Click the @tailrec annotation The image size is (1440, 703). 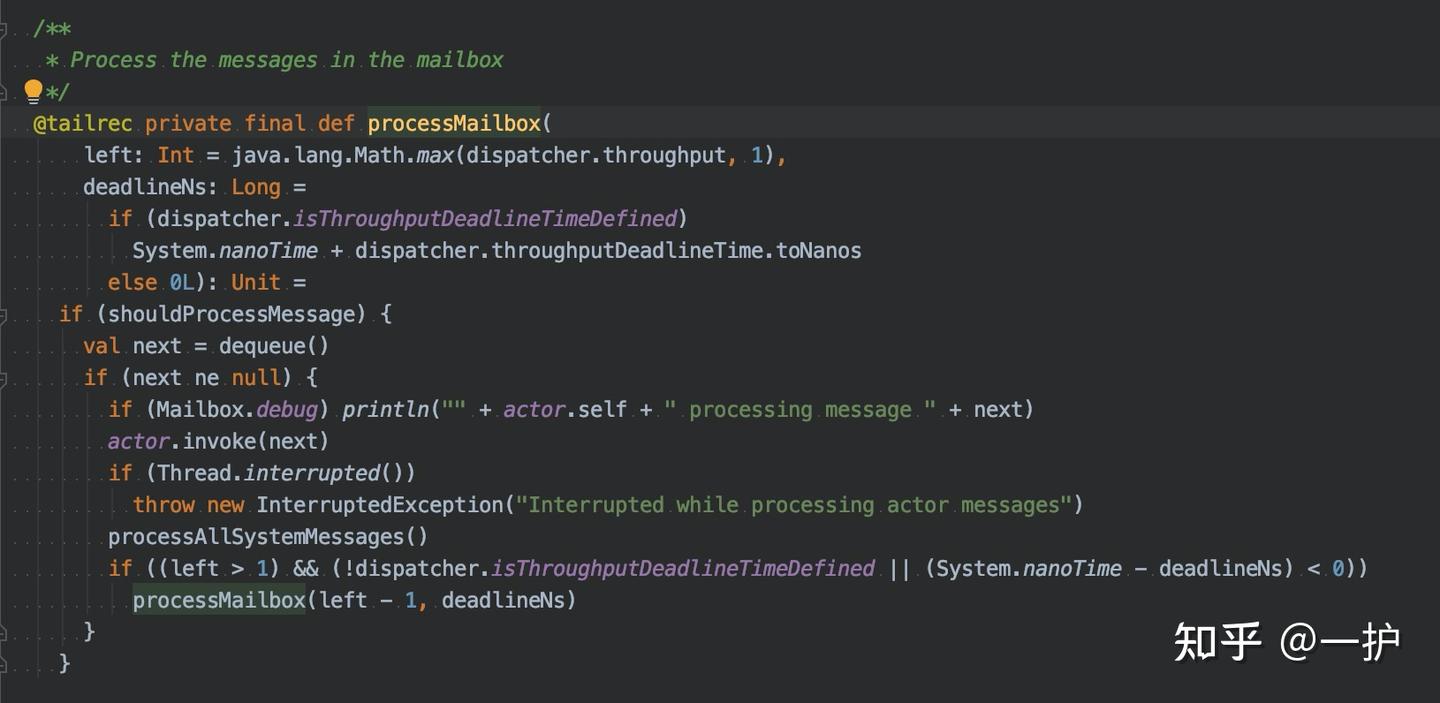(83, 123)
